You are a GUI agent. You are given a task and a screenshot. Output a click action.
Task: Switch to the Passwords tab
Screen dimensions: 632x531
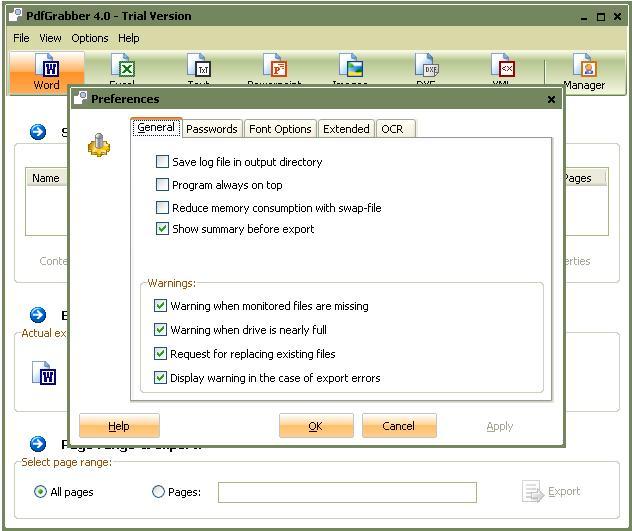click(212, 129)
